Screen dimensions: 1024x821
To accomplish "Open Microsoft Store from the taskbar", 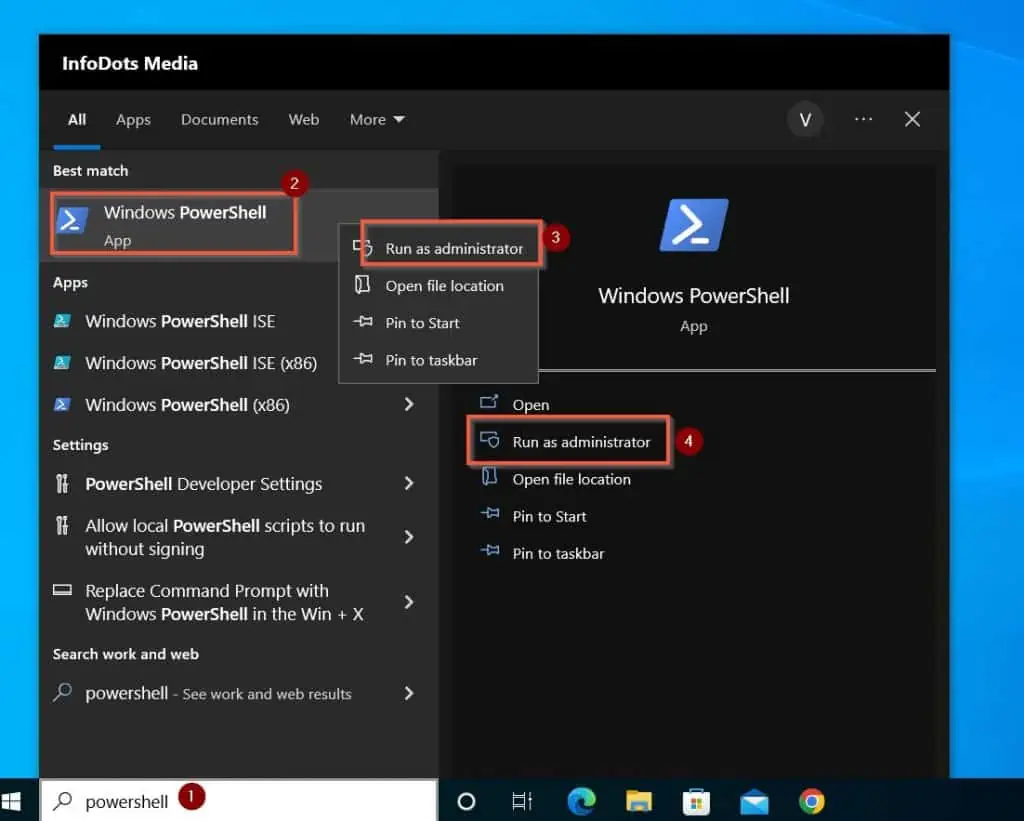I will click(696, 802).
